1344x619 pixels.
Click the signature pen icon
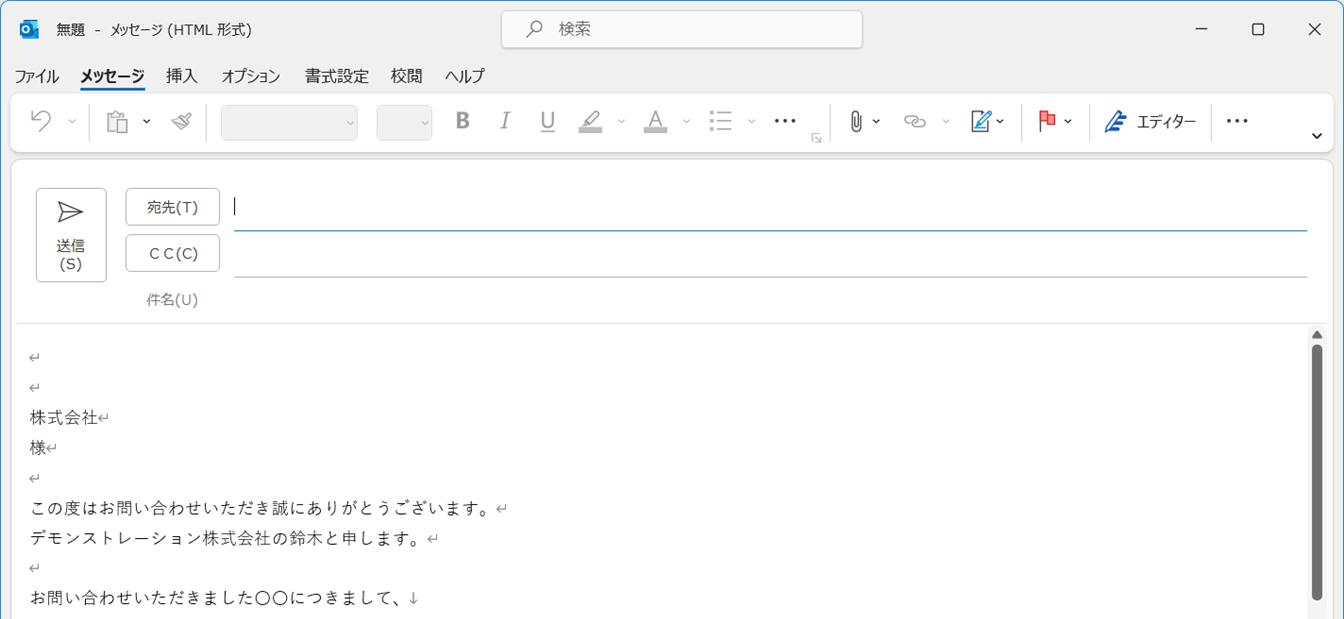tap(980, 122)
